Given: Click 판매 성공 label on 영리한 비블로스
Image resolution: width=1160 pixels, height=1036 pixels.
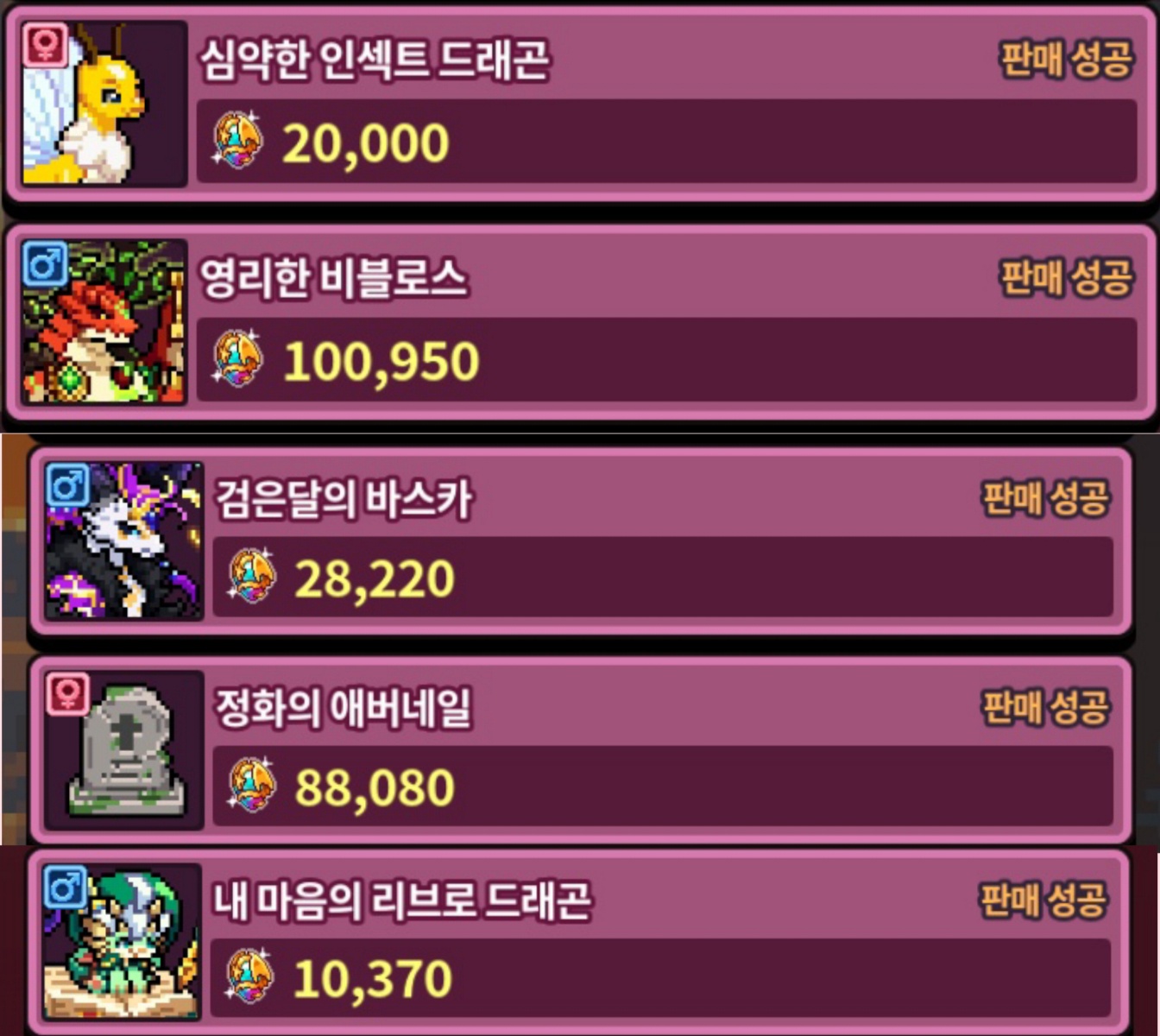Looking at the screenshot, I should pos(1066,278).
